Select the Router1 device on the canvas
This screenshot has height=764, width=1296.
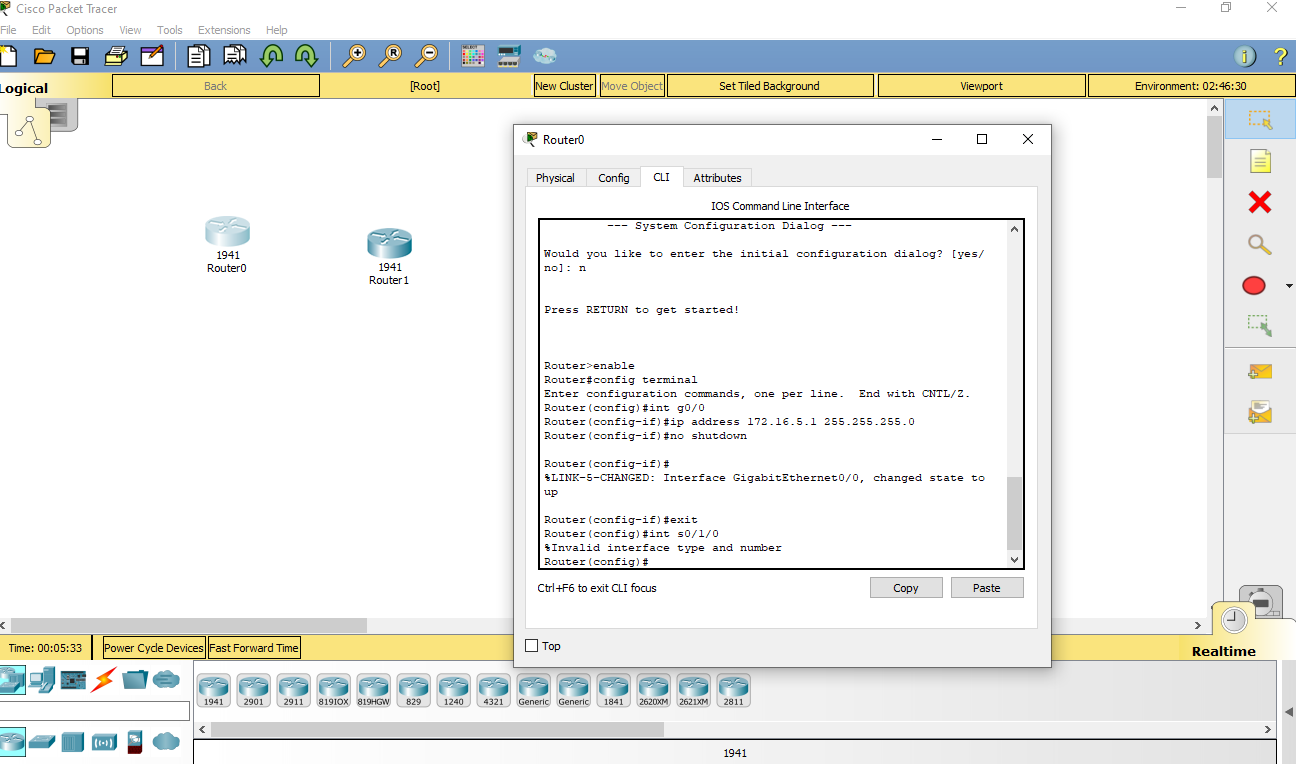(x=389, y=244)
